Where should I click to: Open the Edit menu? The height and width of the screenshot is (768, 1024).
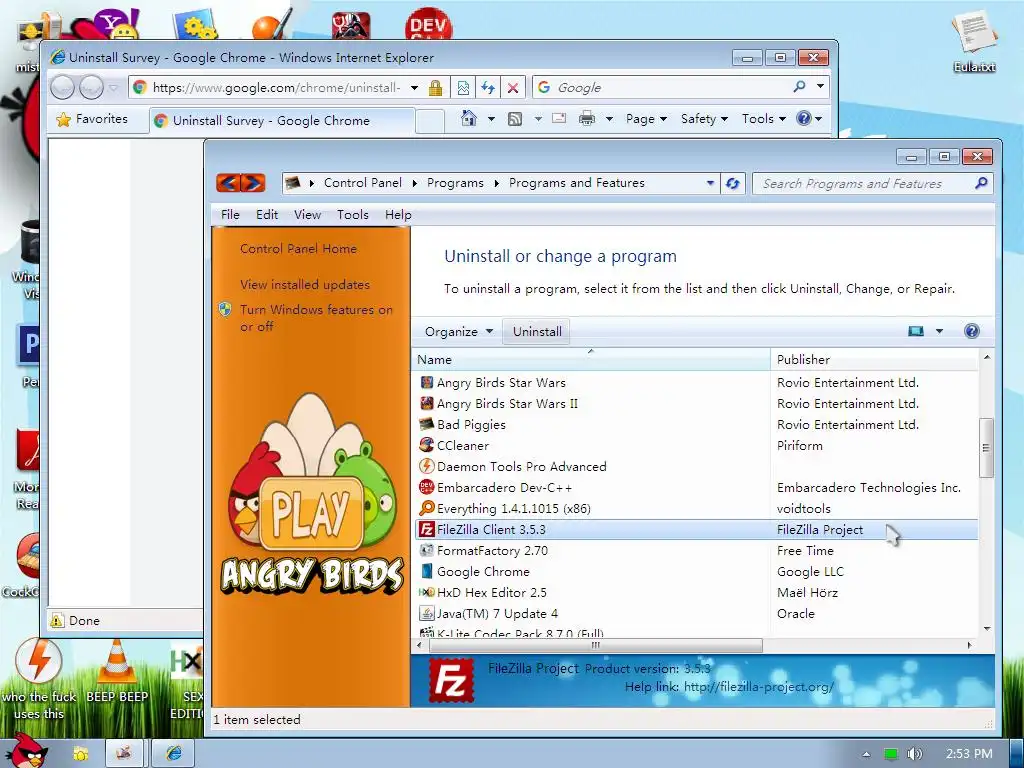[266, 214]
